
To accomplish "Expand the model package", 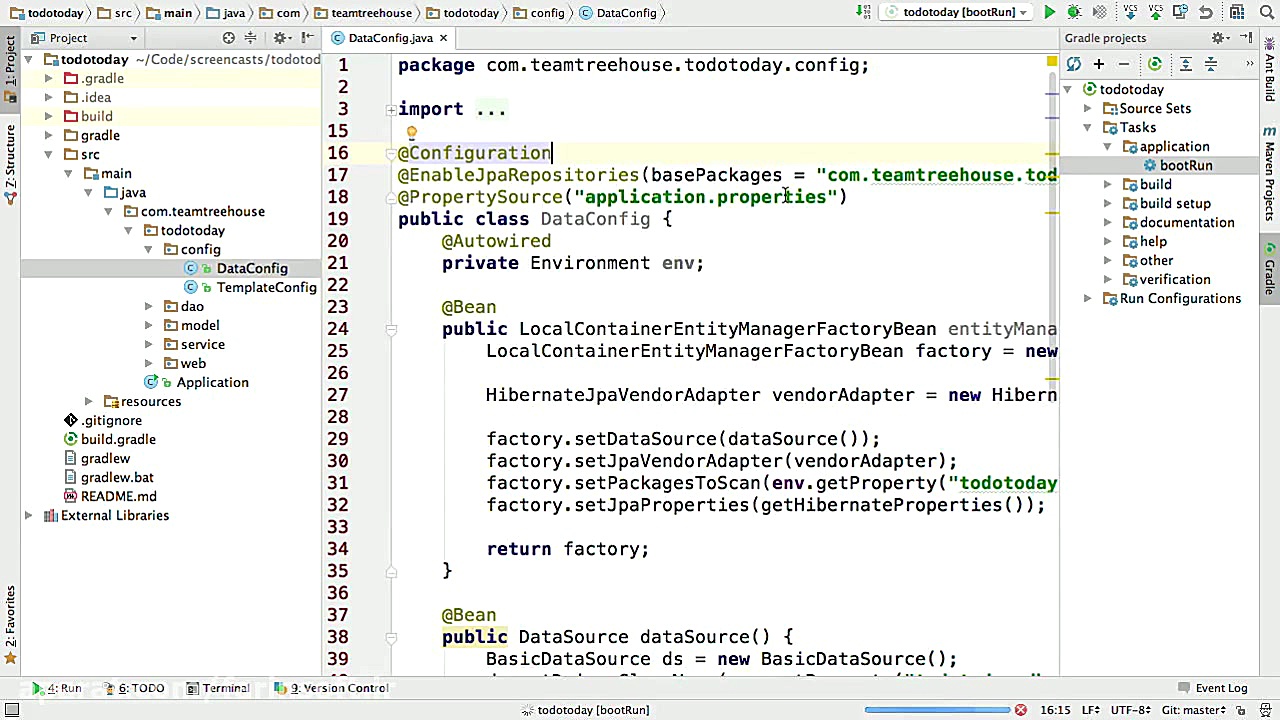I will (148, 326).
